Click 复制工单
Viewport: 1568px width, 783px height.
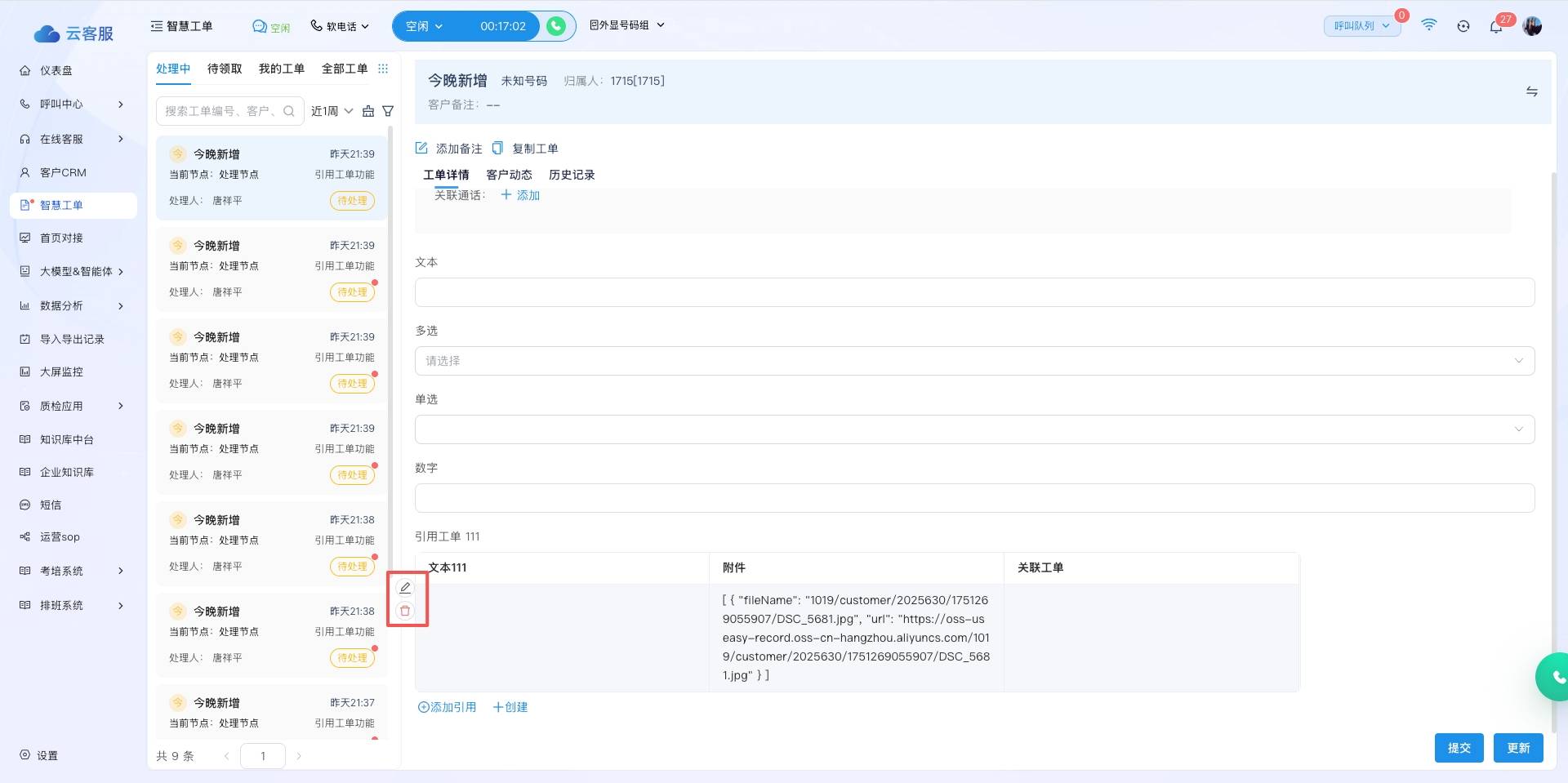click(x=525, y=149)
